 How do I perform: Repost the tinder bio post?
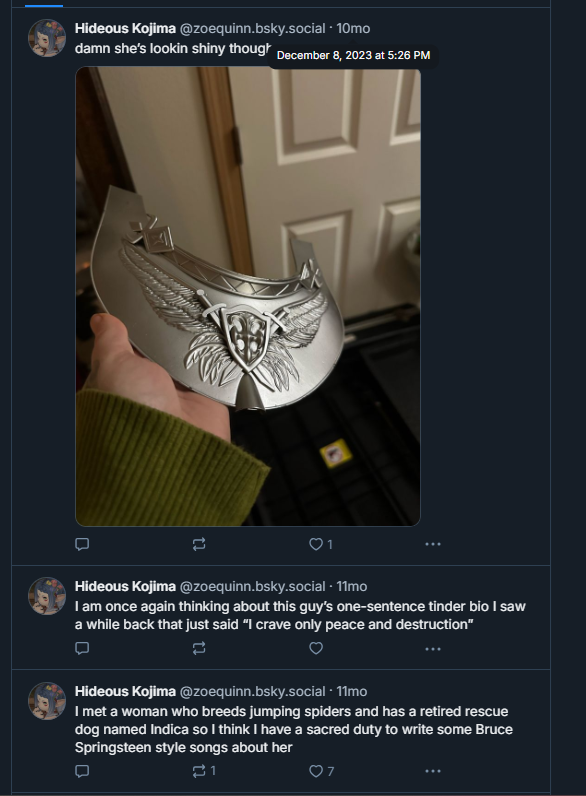(199, 648)
